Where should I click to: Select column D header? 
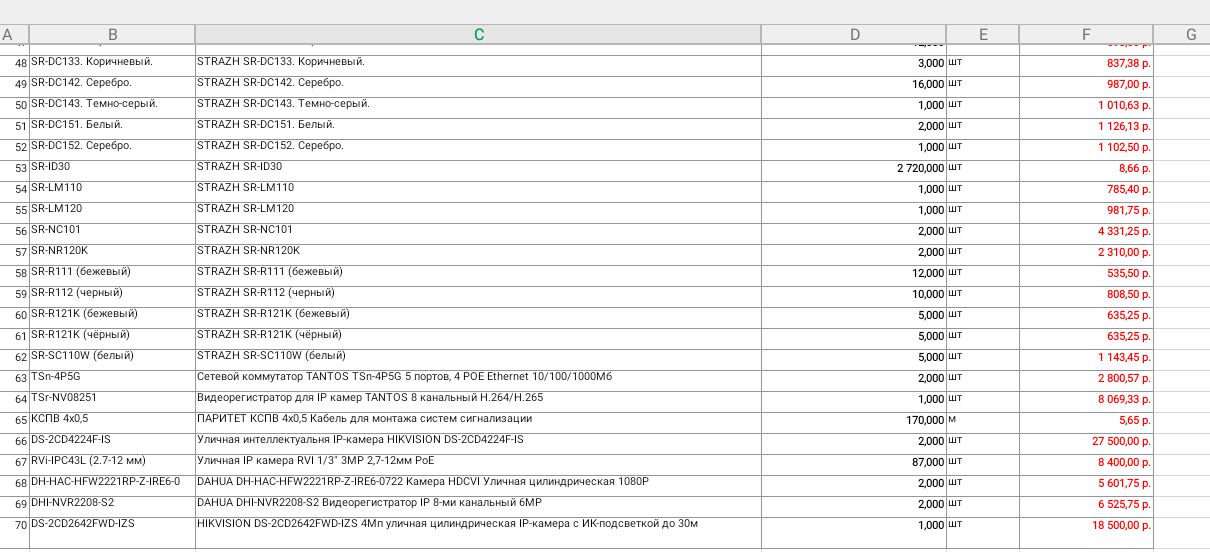tap(854, 35)
